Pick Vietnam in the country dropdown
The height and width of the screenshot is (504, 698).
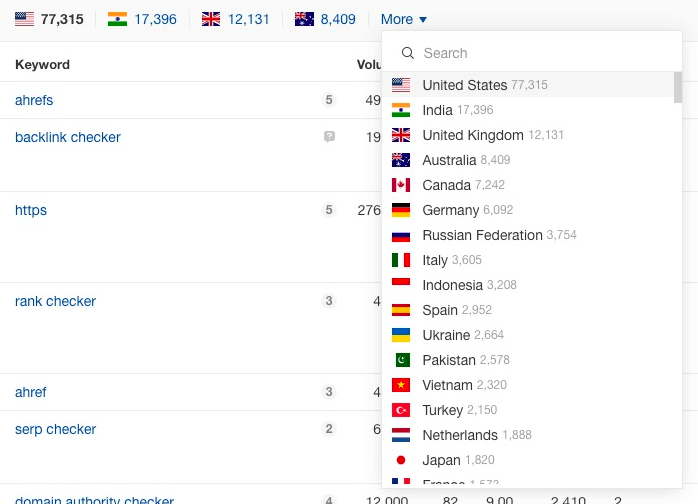coord(528,385)
